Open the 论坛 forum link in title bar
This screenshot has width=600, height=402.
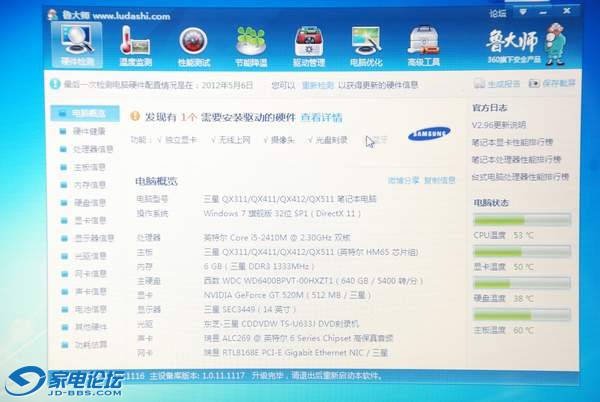(497, 13)
